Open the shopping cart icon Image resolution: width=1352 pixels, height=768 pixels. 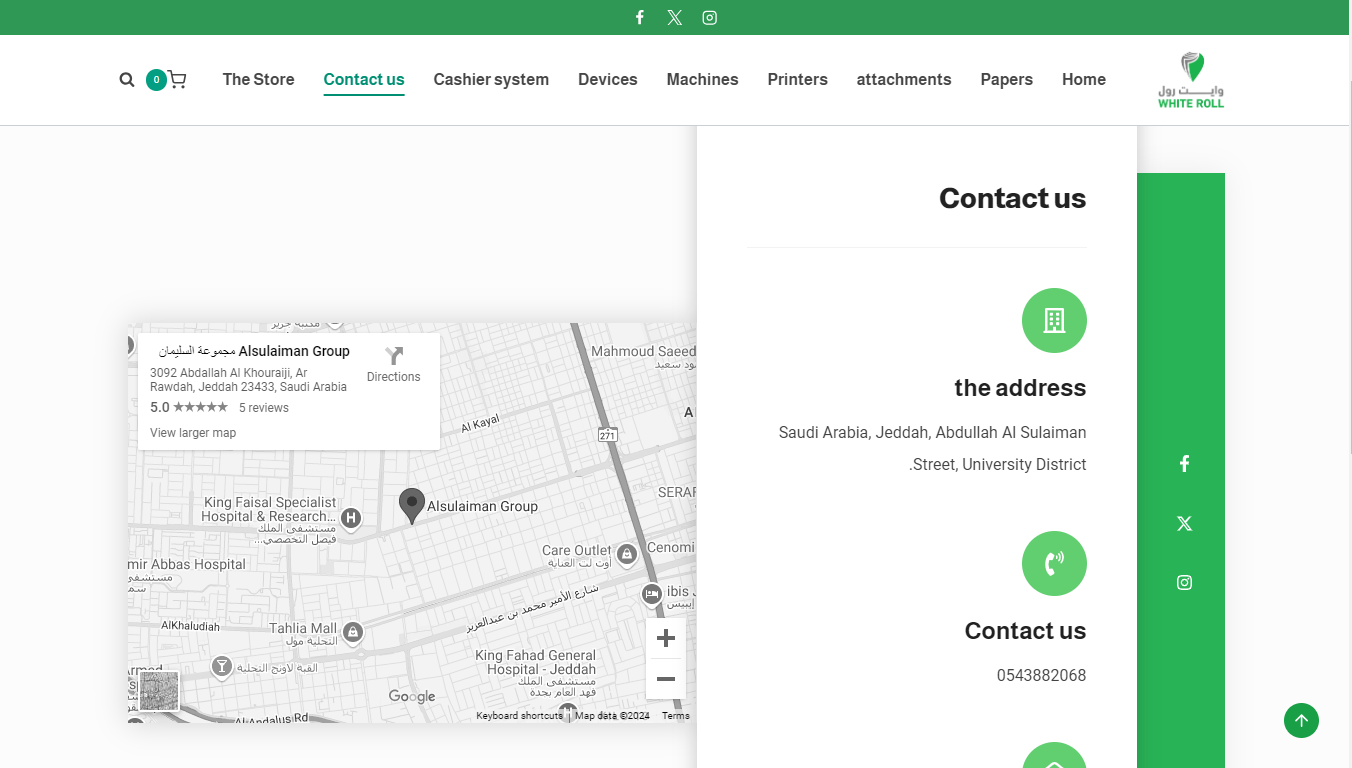click(x=177, y=80)
